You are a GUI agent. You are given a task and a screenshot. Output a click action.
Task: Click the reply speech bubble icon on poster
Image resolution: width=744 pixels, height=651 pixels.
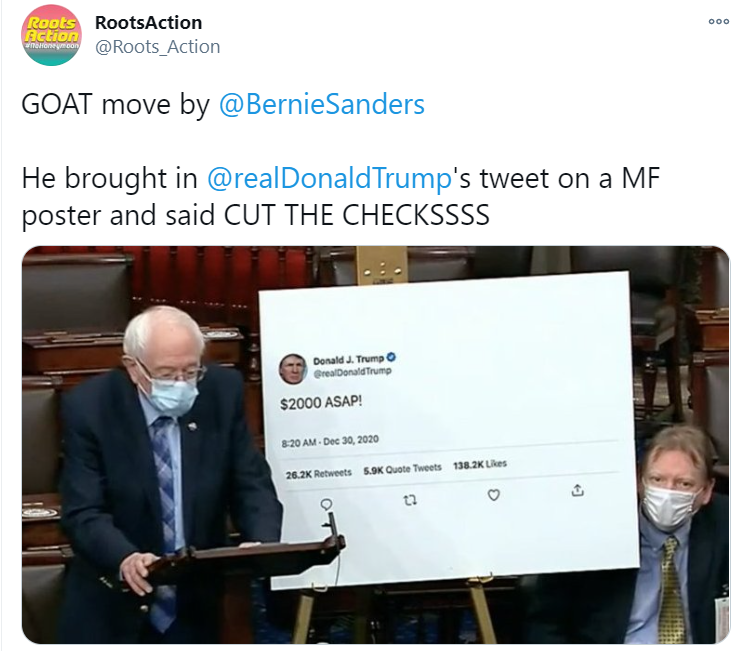(x=326, y=504)
